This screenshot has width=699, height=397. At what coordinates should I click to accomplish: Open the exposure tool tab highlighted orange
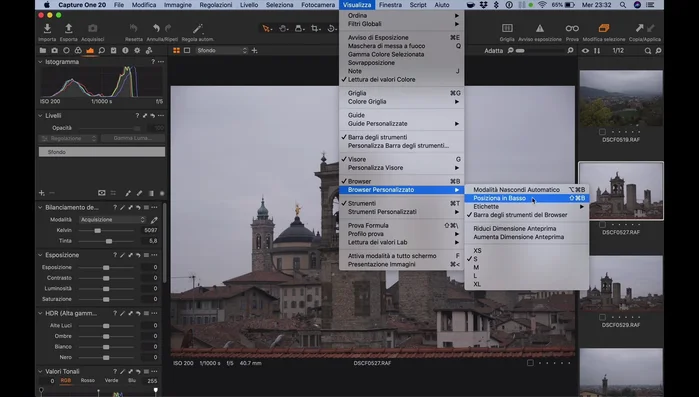pos(90,50)
